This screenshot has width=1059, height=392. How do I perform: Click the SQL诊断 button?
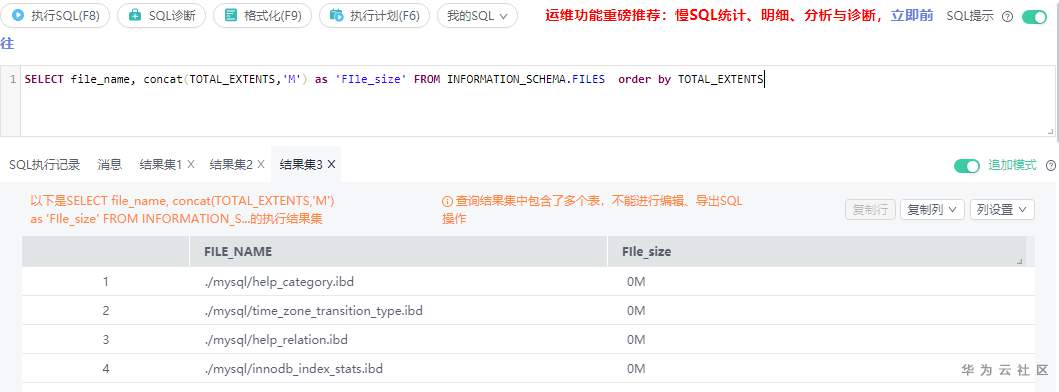(x=161, y=16)
